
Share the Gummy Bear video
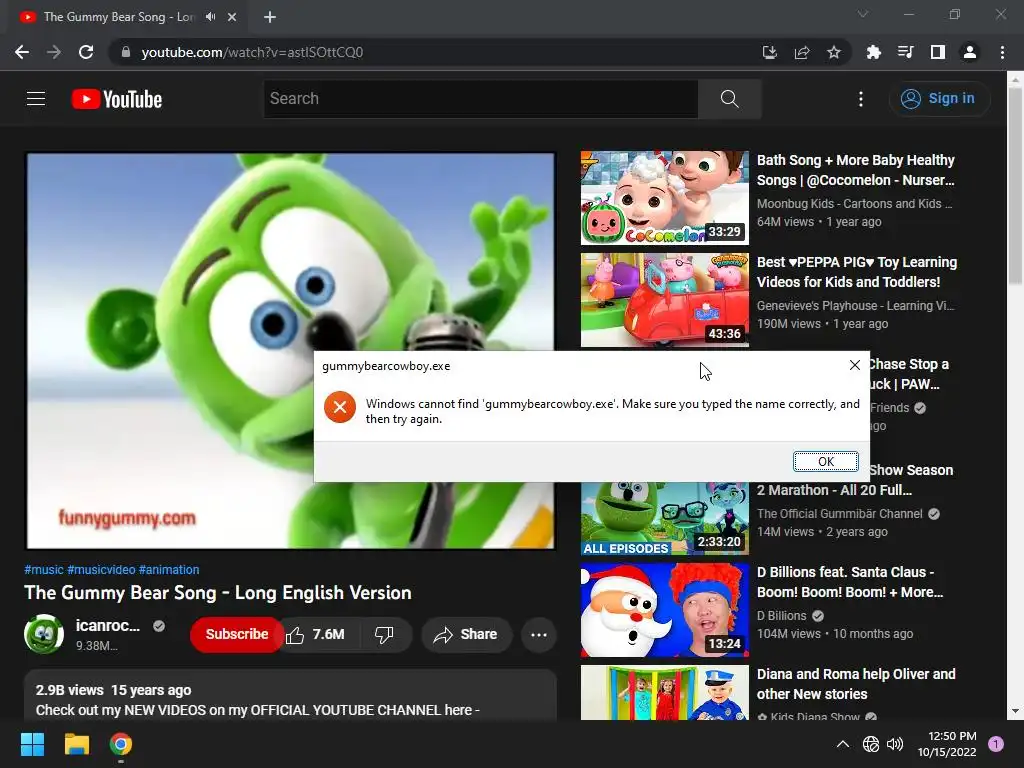(x=466, y=634)
